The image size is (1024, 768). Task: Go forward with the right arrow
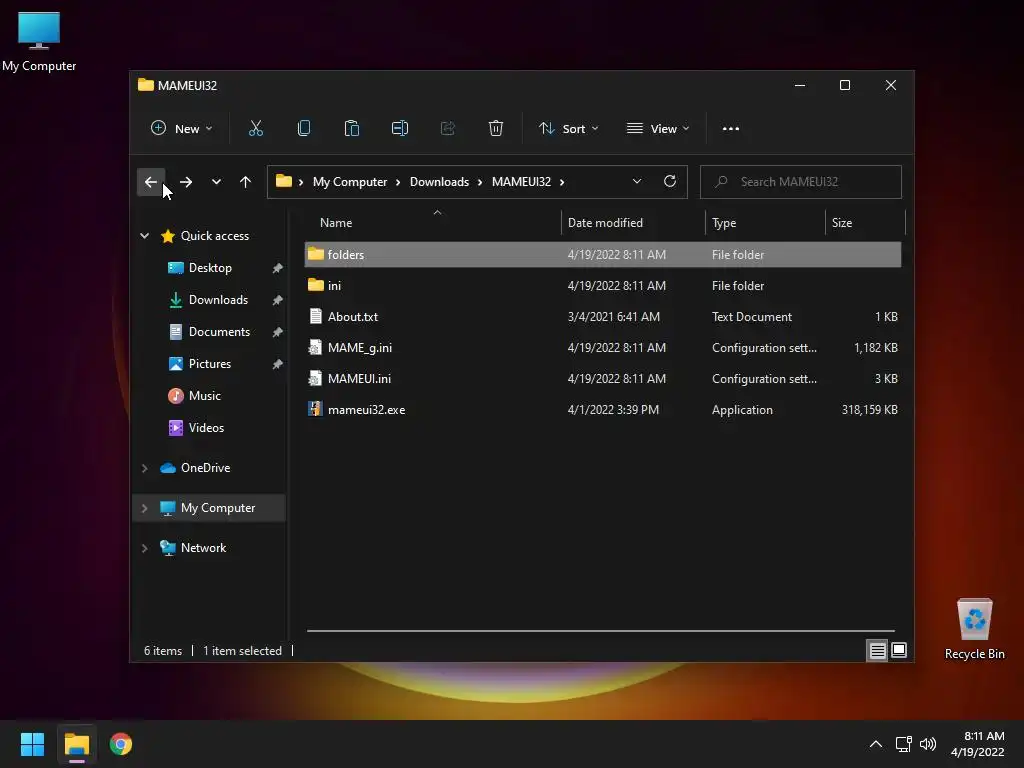click(186, 182)
